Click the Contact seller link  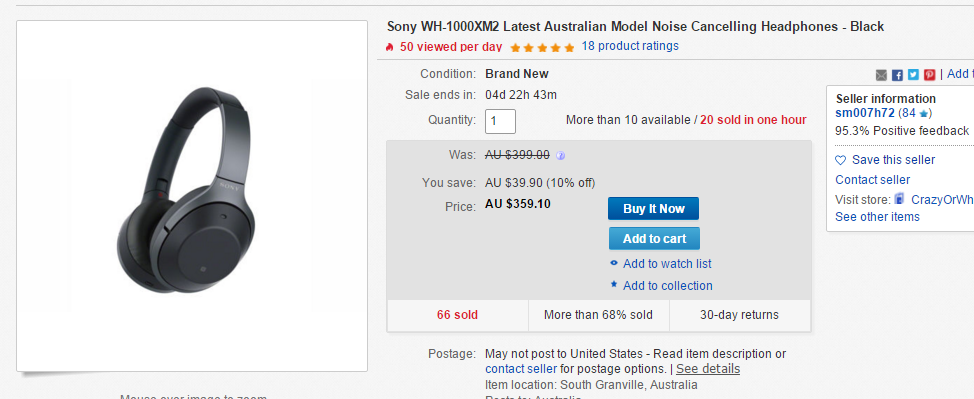pyautogui.click(x=872, y=180)
